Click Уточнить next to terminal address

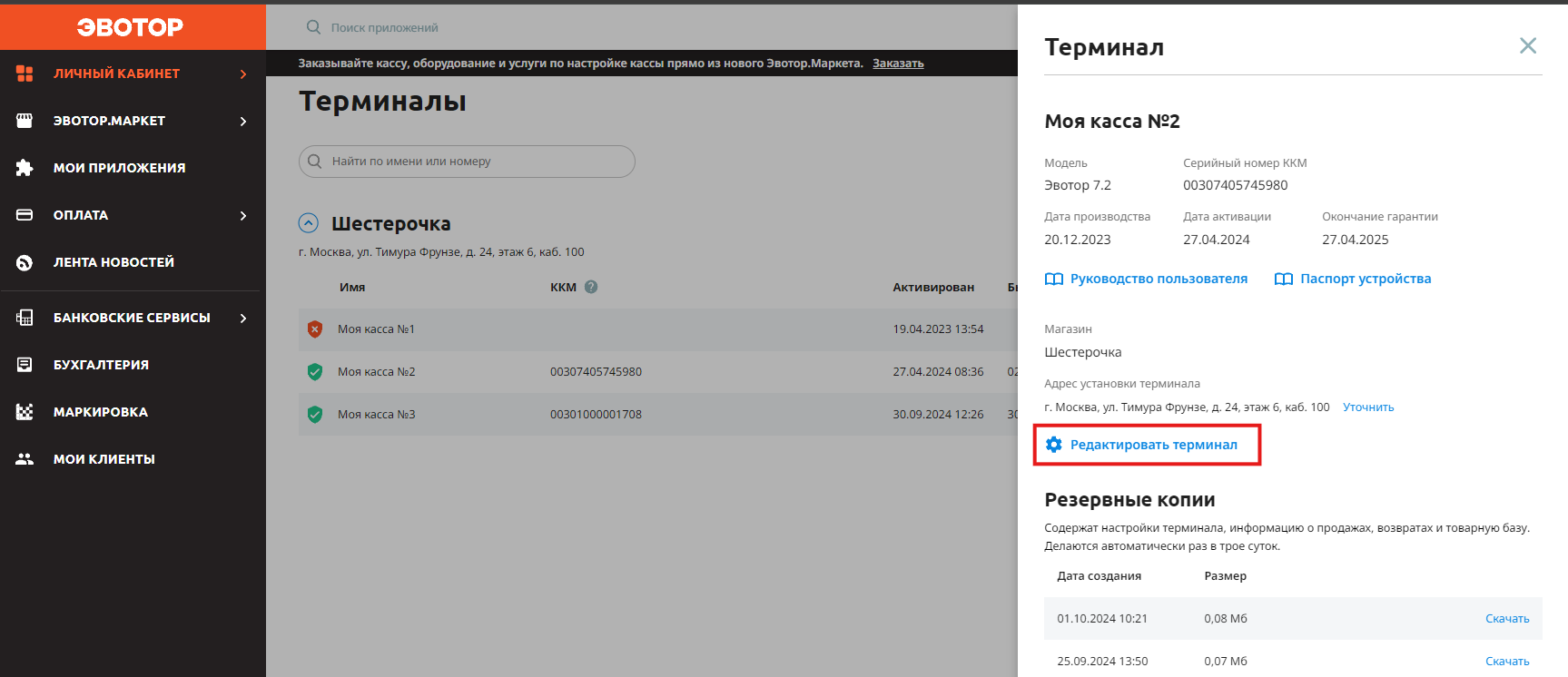[x=1368, y=407]
